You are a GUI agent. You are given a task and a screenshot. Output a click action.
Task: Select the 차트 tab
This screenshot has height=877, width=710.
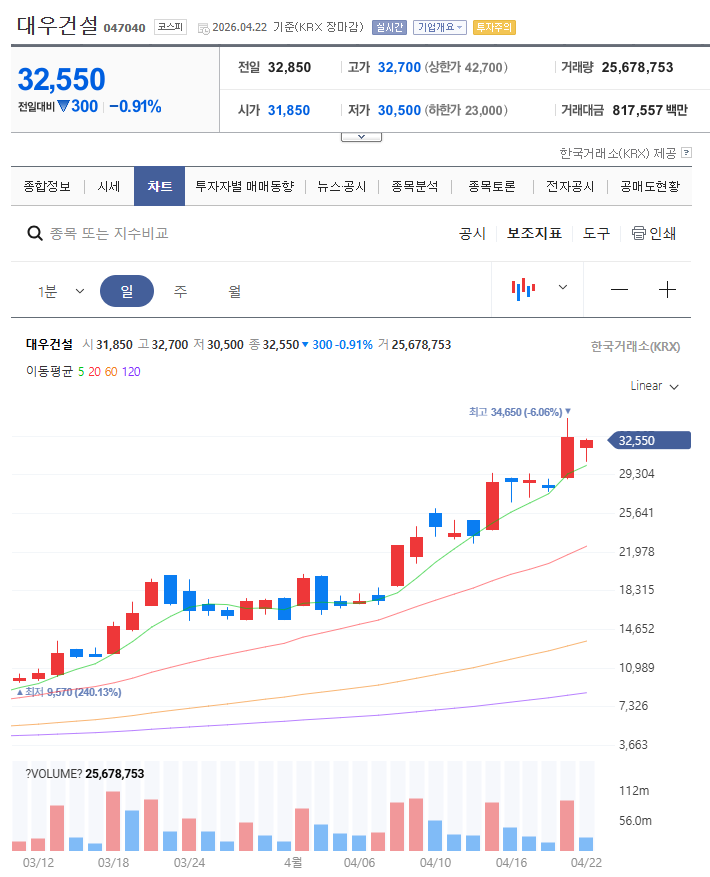[159, 186]
